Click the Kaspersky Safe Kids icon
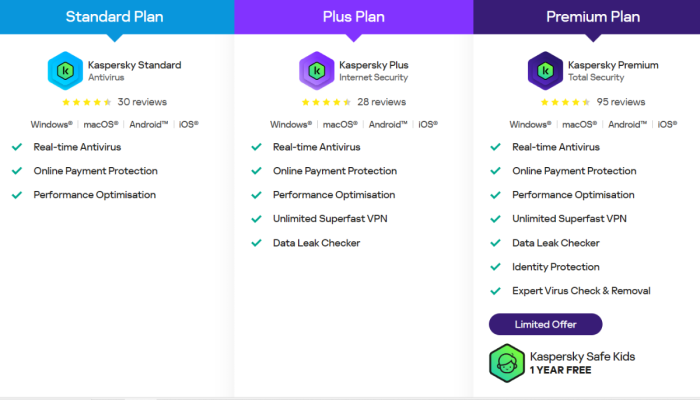Viewport: 700px width, 400px height. [x=508, y=362]
